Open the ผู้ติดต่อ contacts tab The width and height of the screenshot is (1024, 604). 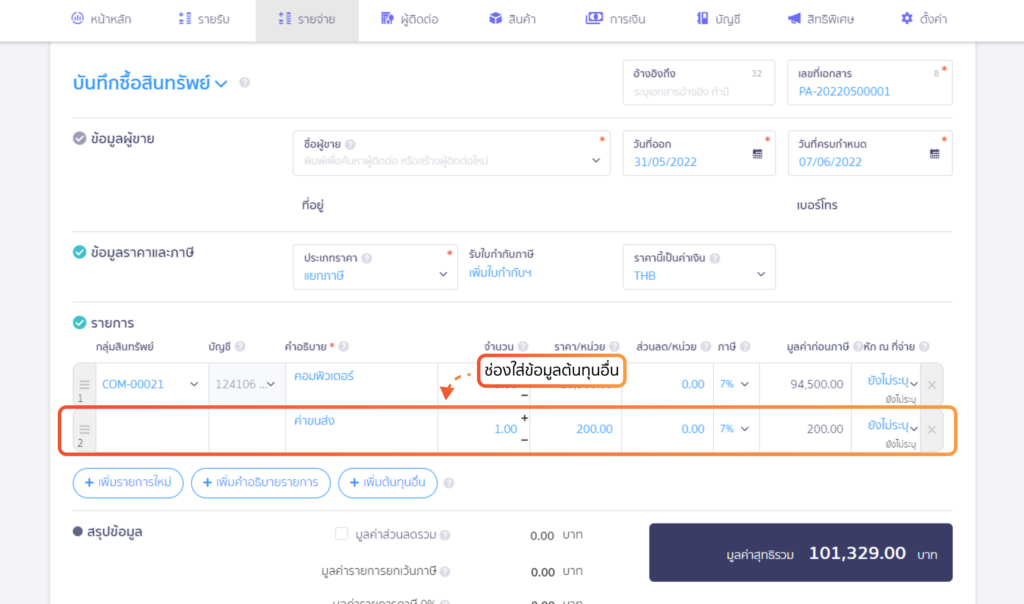point(409,19)
